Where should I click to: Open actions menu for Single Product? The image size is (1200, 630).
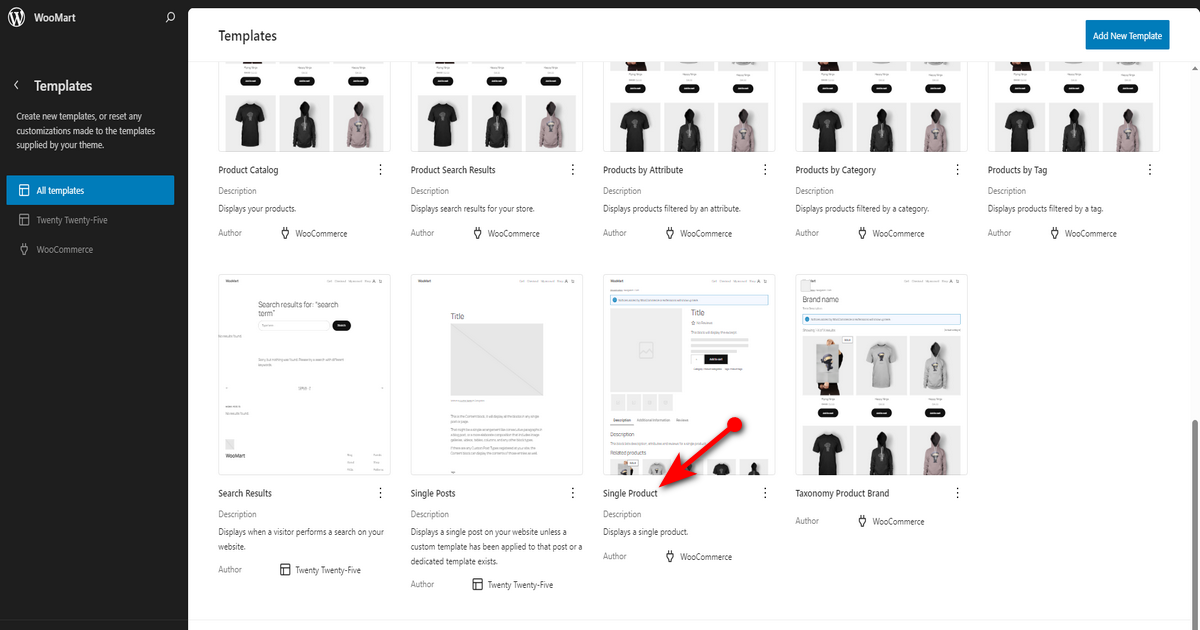(x=765, y=493)
